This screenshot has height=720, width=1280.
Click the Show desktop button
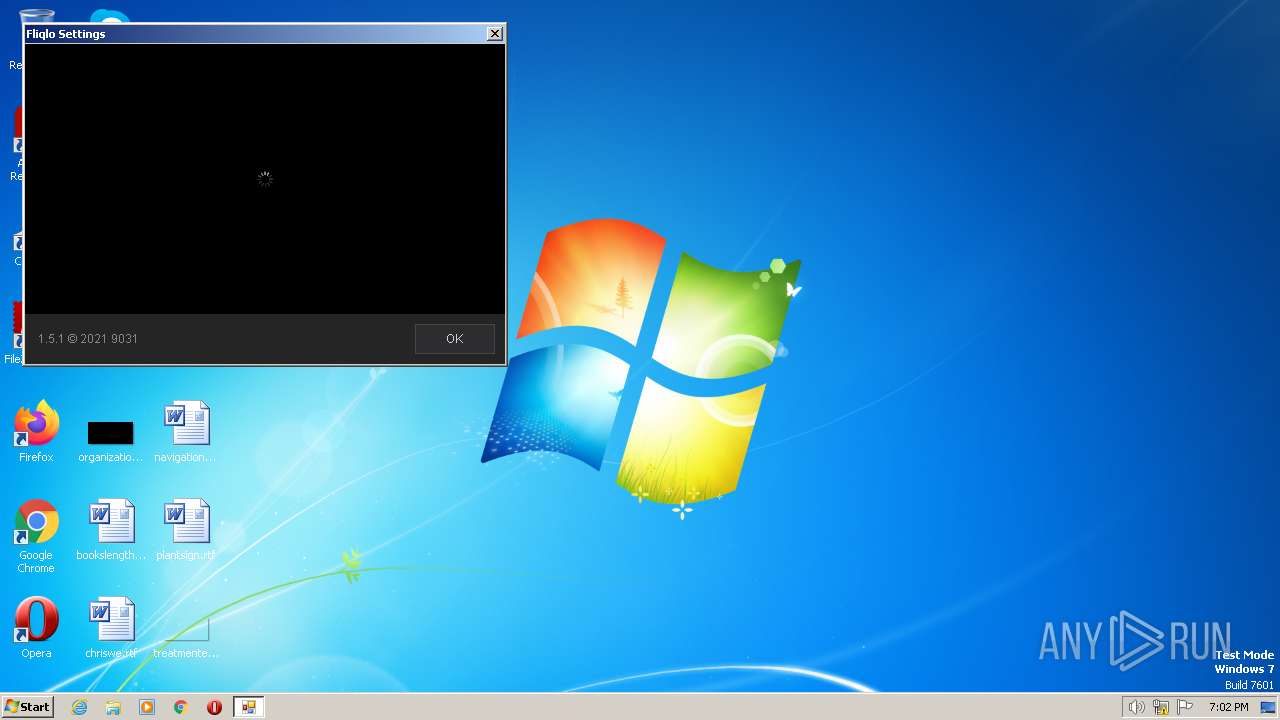click(1268, 707)
